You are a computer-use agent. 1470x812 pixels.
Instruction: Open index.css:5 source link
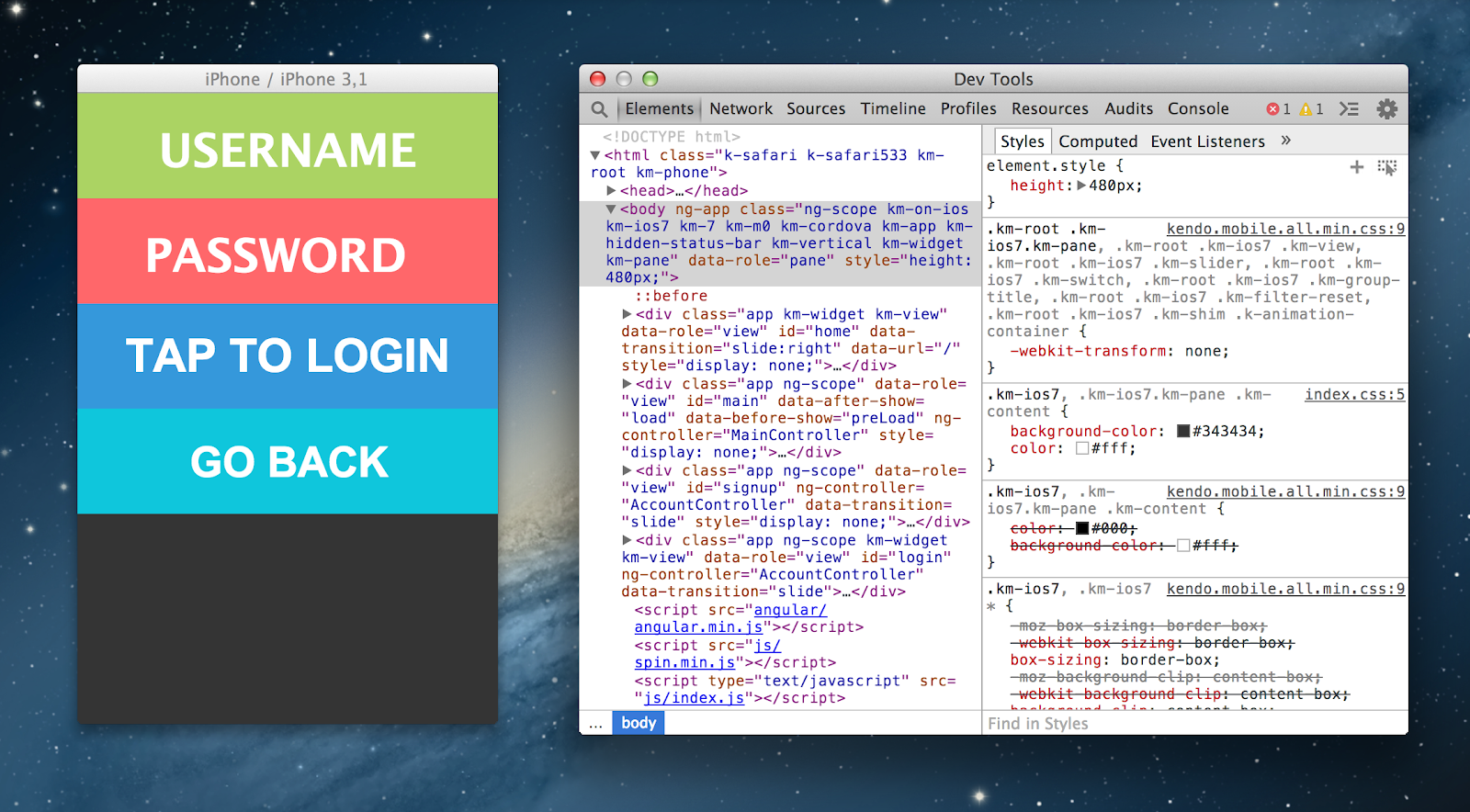point(1354,394)
